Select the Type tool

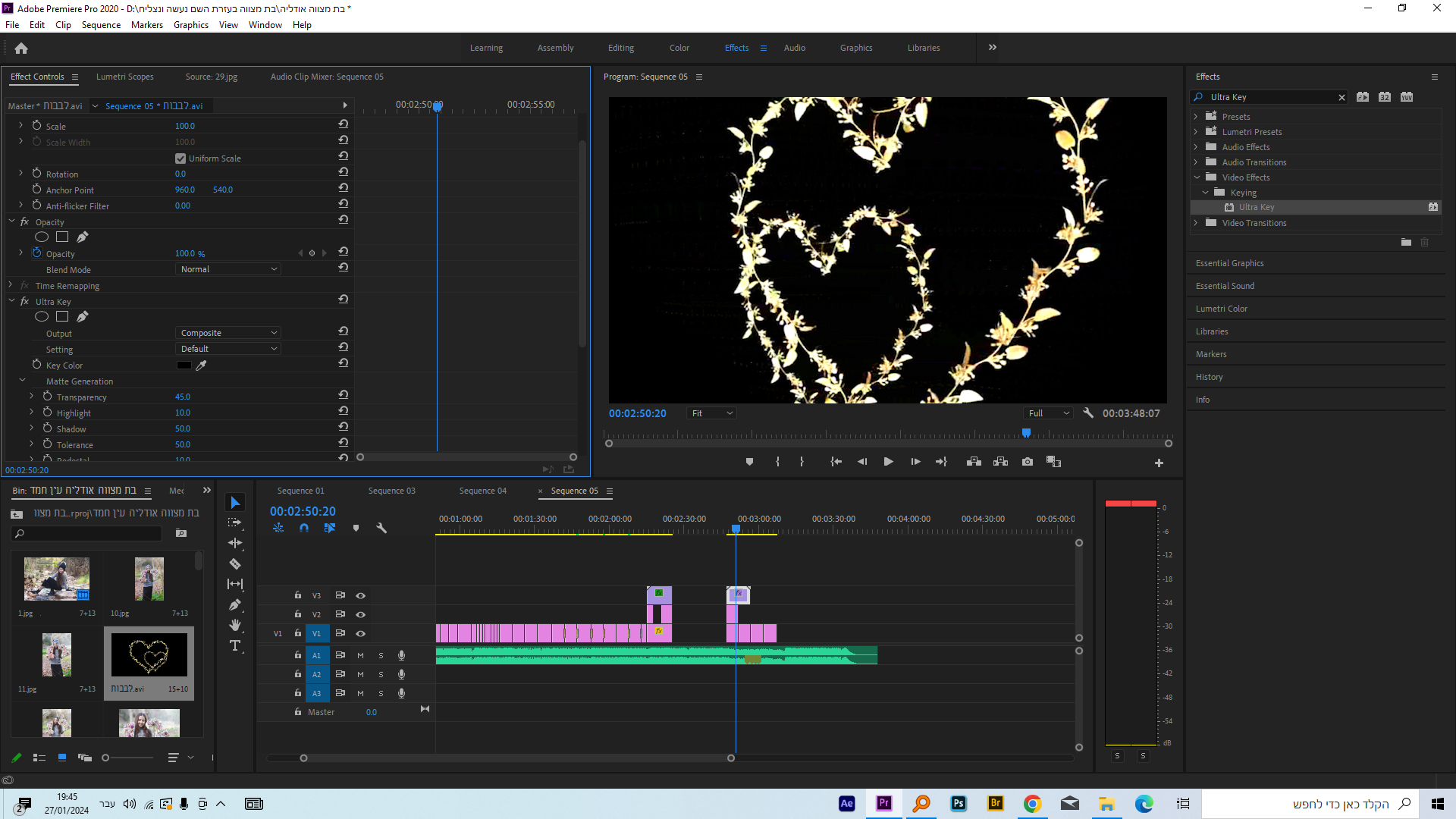(x=235, y=645)
